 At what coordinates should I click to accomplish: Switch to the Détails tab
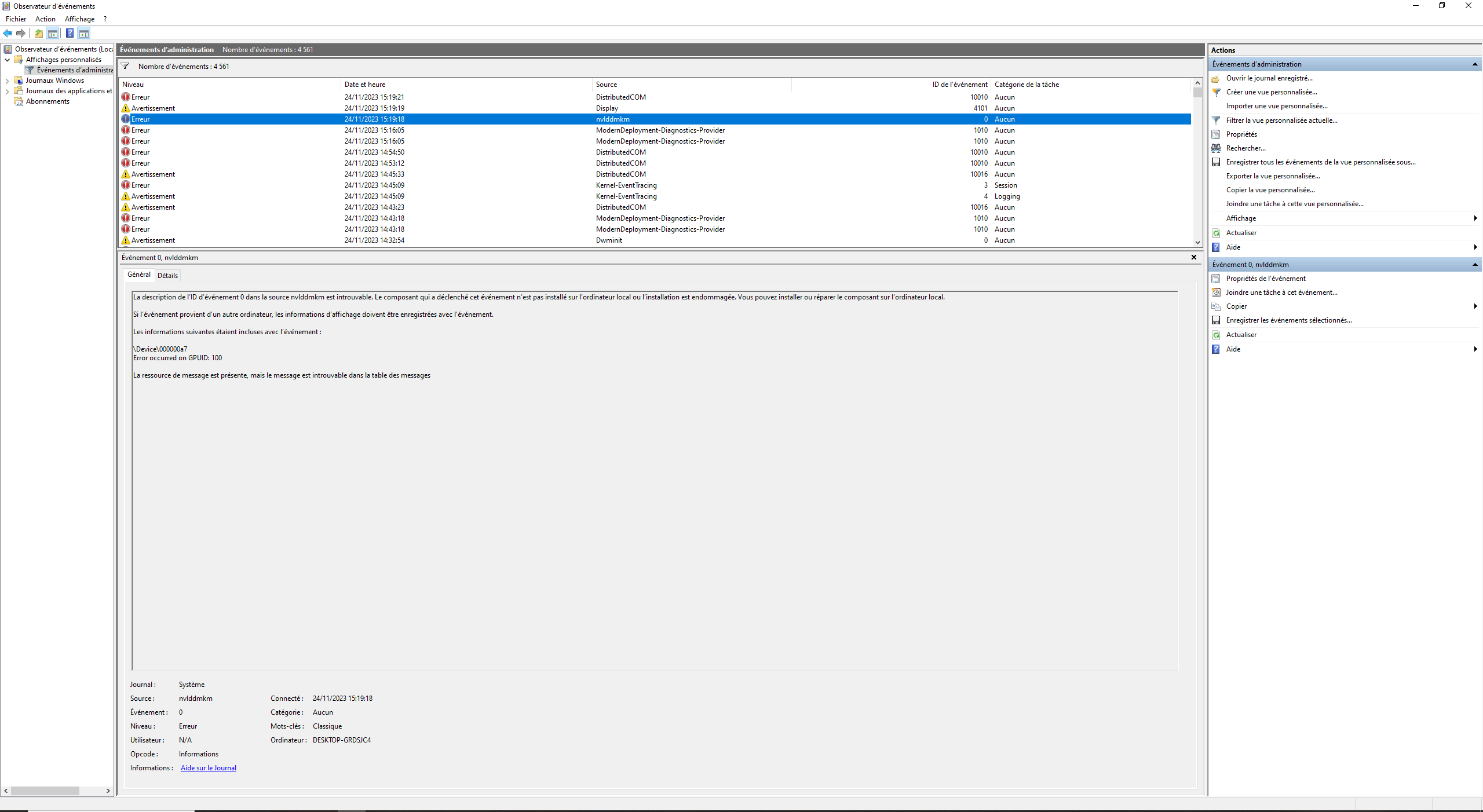(x=167, y=276)
